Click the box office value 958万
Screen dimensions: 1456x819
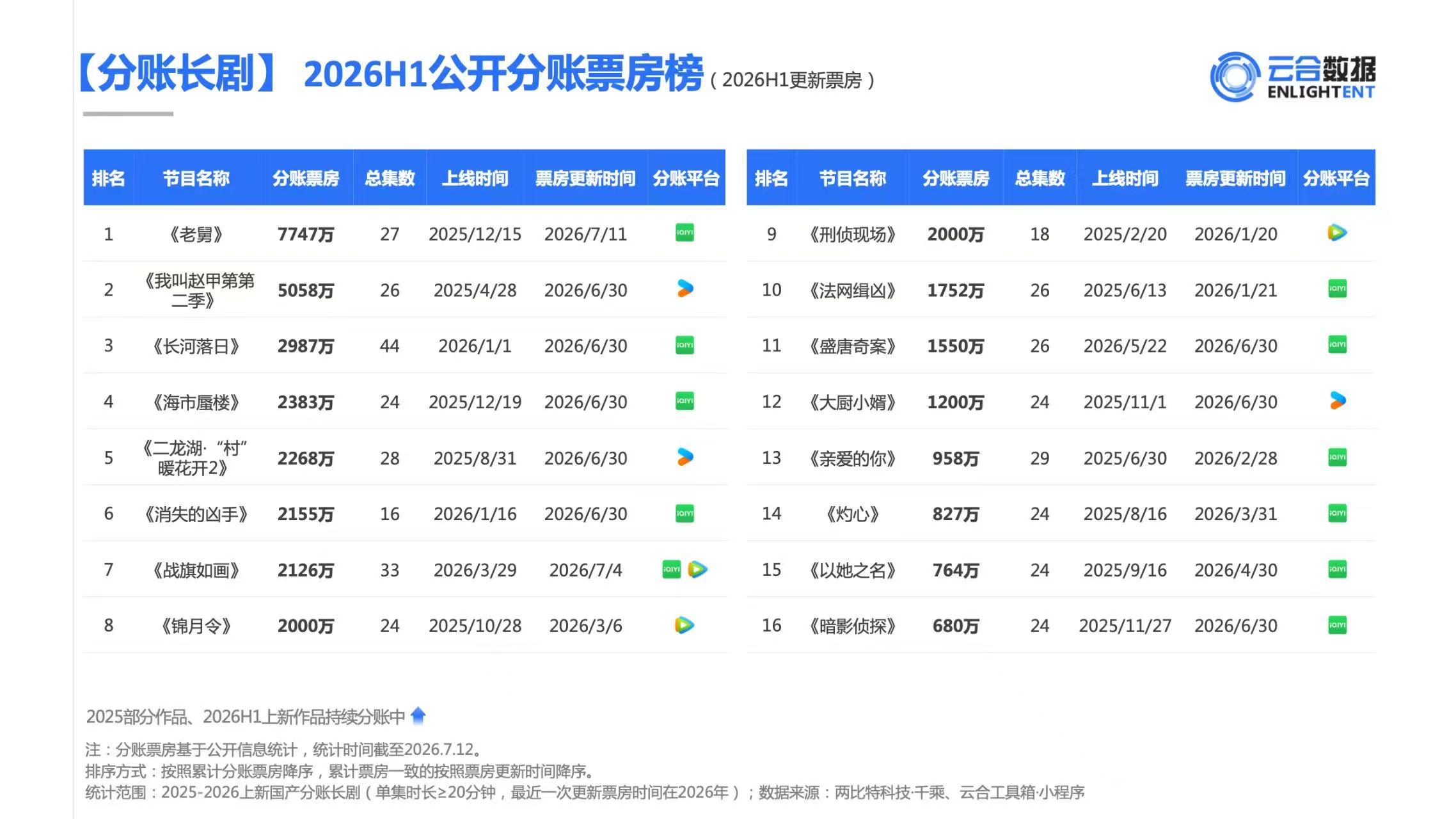(x=956, y=458)
